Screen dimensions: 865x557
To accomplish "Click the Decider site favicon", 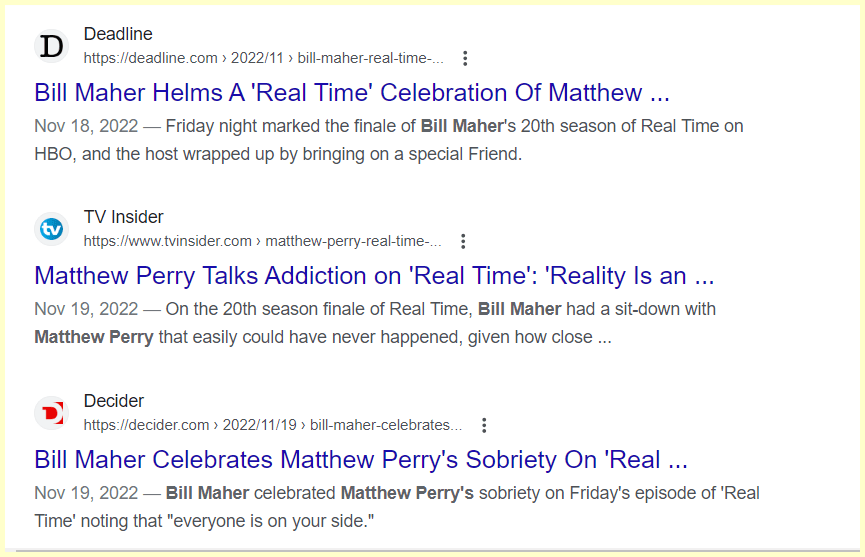I will (50, 413).
